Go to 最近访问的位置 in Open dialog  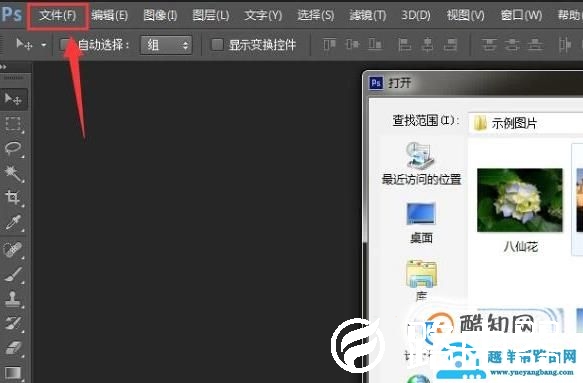421,164
